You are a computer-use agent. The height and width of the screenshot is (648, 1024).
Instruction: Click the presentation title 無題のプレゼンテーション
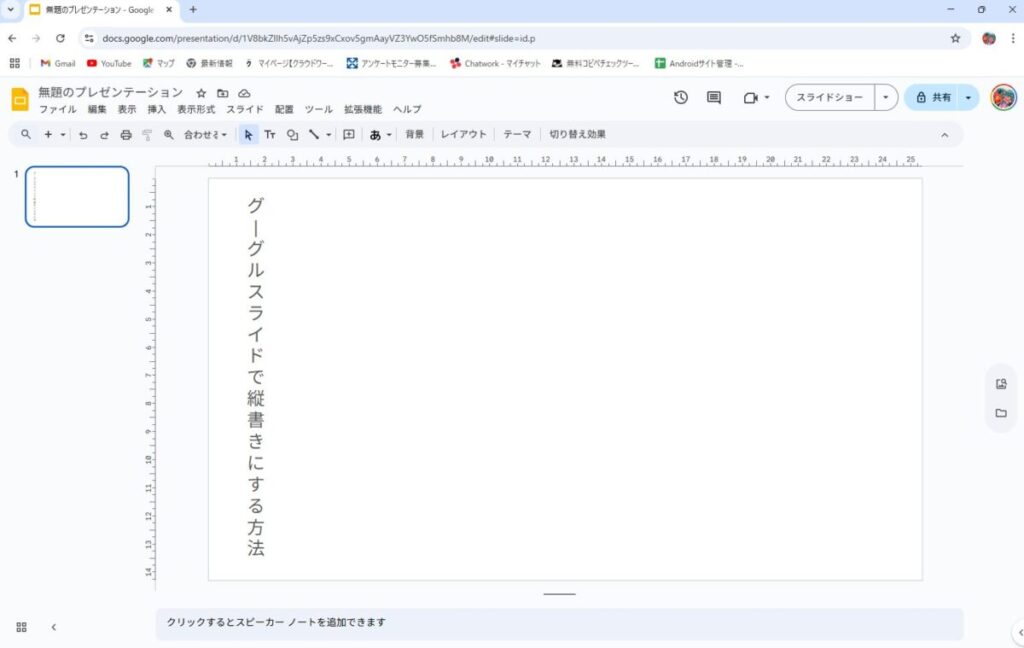click(x=110, y=93)
